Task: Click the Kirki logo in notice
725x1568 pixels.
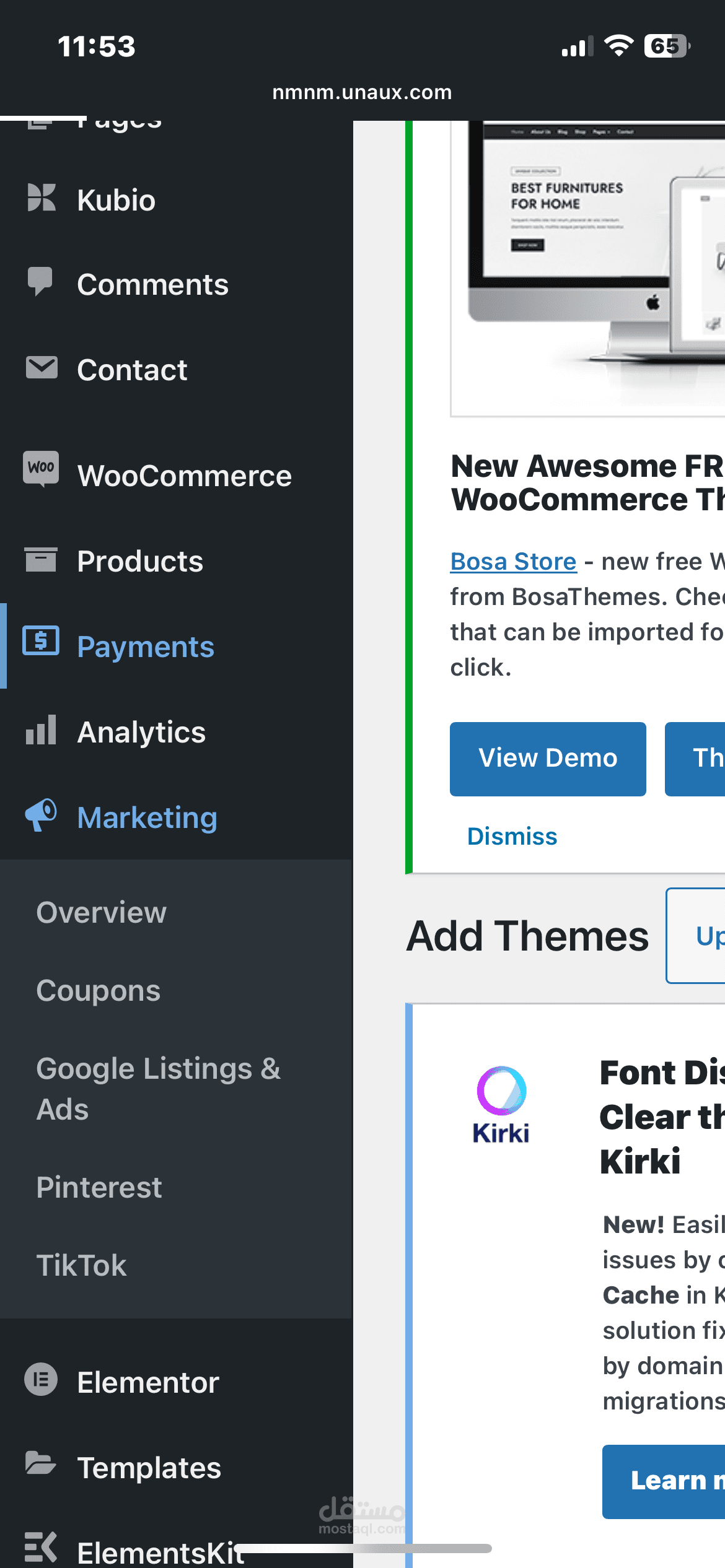Action: point(501,1104)
